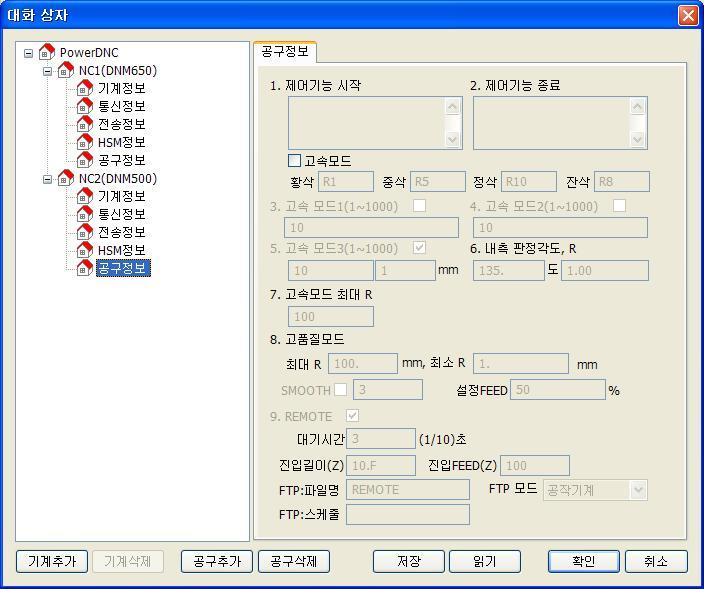Click the NC1(DNM650) house icon

pos(66,70)
